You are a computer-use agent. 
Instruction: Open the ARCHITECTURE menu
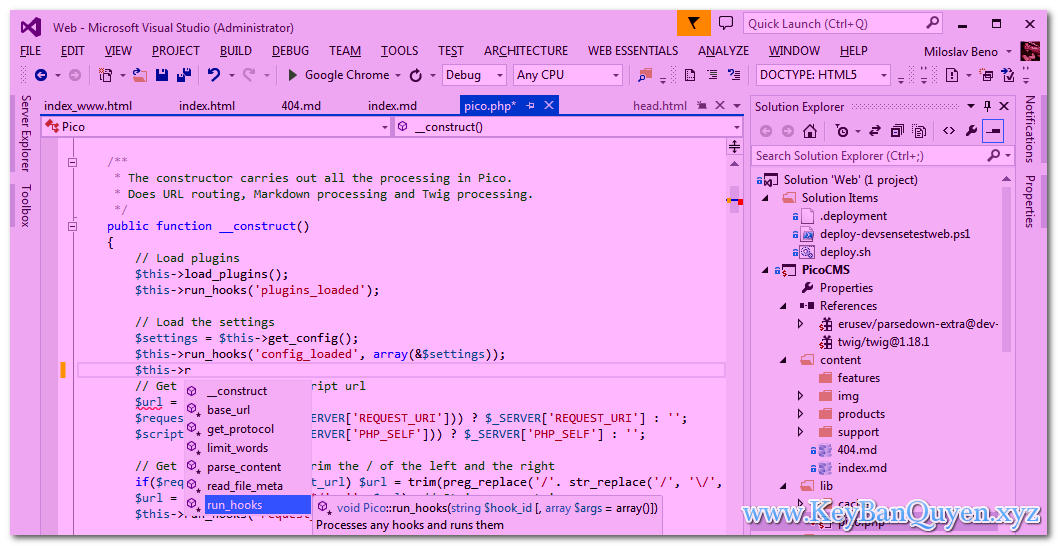pyautogui.click(x=526, y=51)
